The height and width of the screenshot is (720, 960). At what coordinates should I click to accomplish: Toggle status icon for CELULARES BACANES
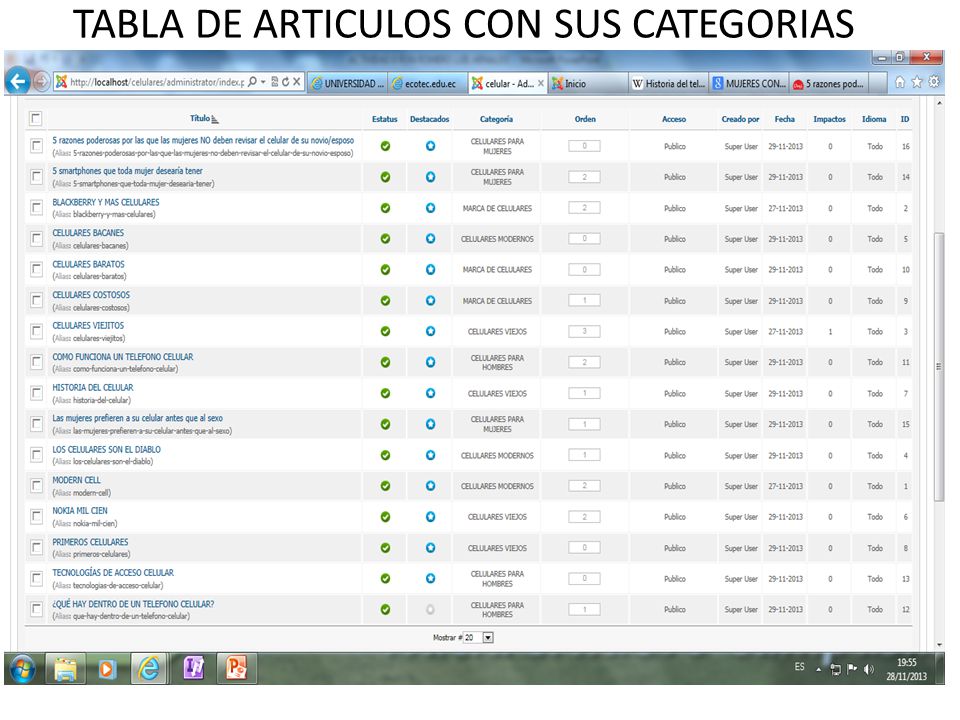(385, 239)
